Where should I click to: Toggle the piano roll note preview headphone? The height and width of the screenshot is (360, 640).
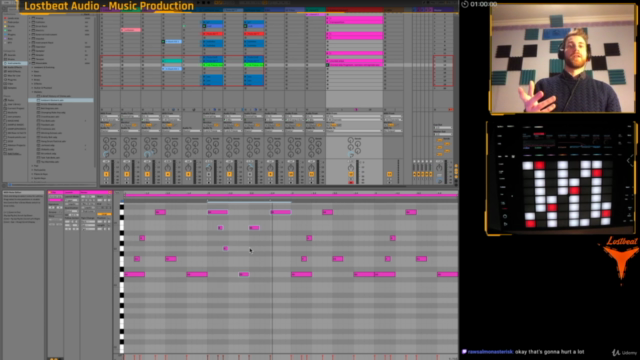click(122, 202)
